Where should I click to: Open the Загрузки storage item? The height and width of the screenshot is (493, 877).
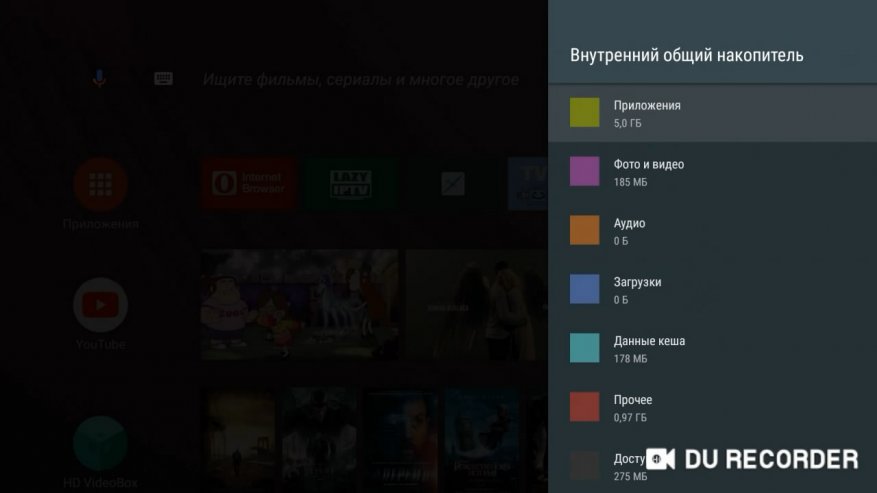point(713,289)
